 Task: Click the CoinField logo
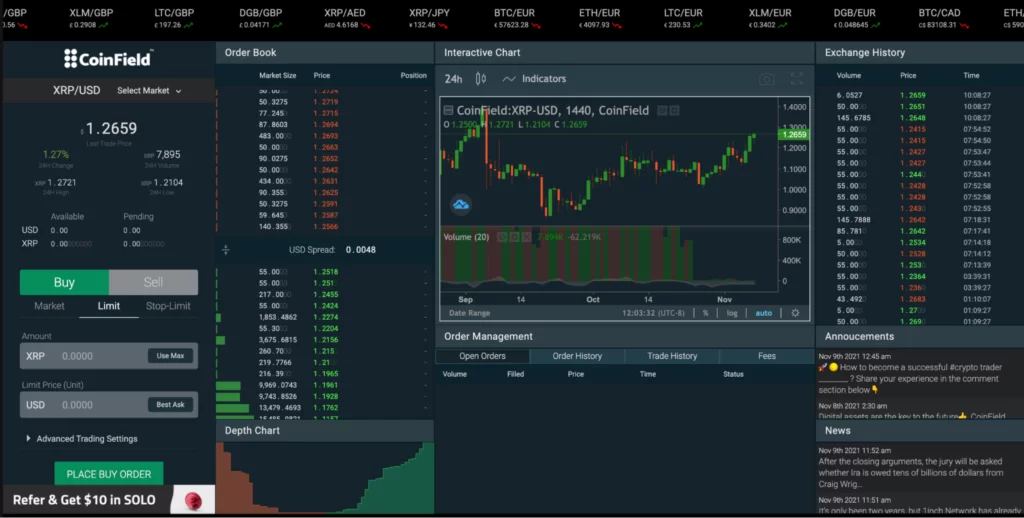[x=108, y=59]
